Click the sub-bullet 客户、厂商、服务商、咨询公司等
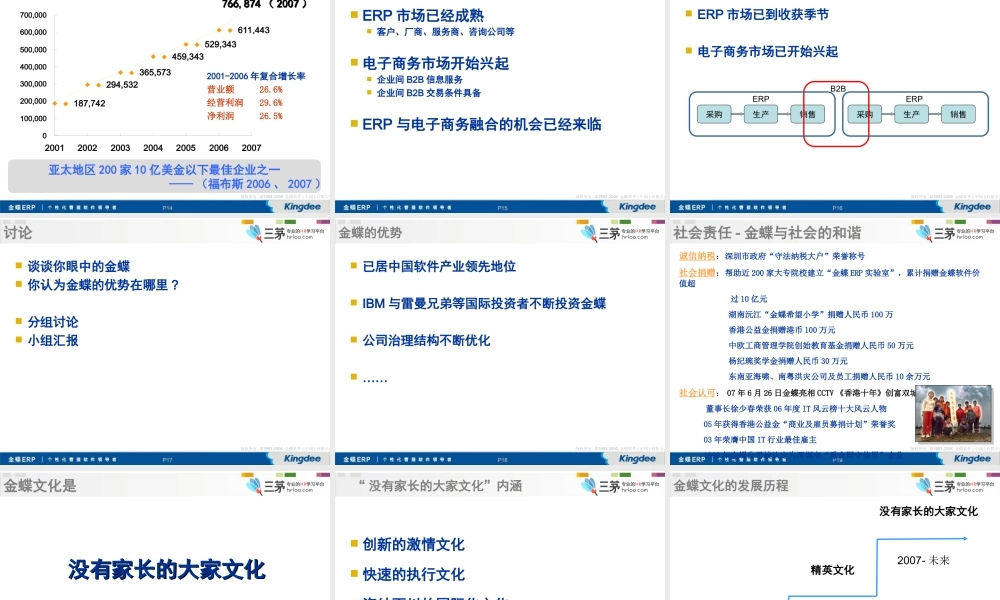Screen dimensions: 1000x600 click(445, 31)
